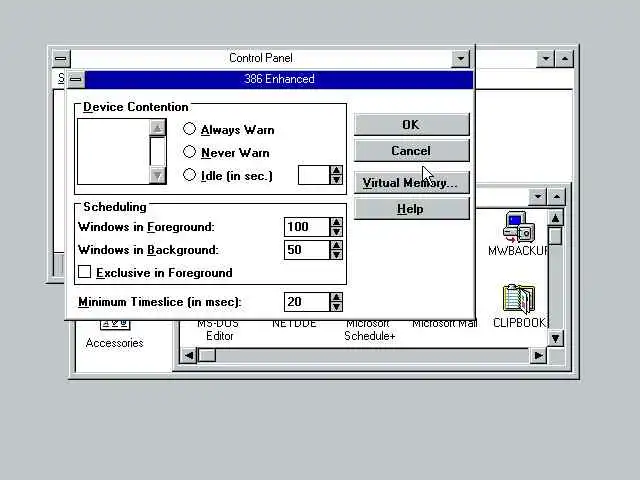Click down arrow of Device Contention list scrollbar
The width and height of the screenshot is (640, 480).
(x=157, y=176)
